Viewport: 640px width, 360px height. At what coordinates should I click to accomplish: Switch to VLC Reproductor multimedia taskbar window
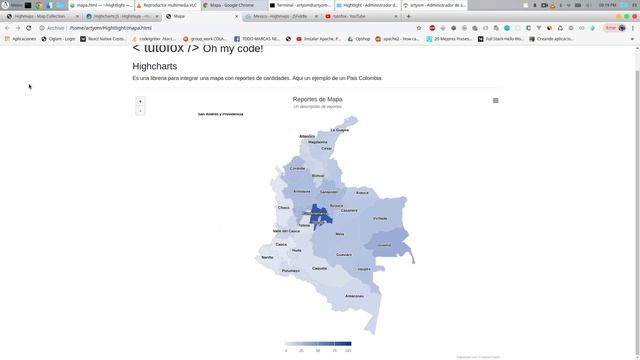point(167,5)
